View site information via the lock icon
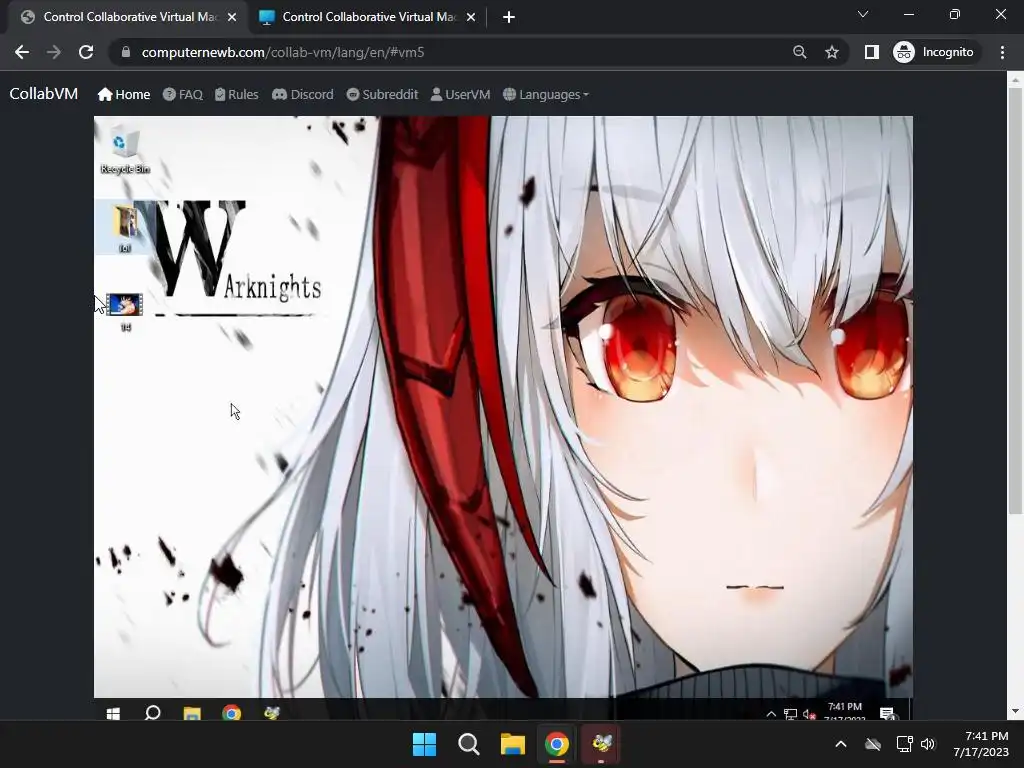This screenshot has height=768, width=1024. (x=126, y=52)
